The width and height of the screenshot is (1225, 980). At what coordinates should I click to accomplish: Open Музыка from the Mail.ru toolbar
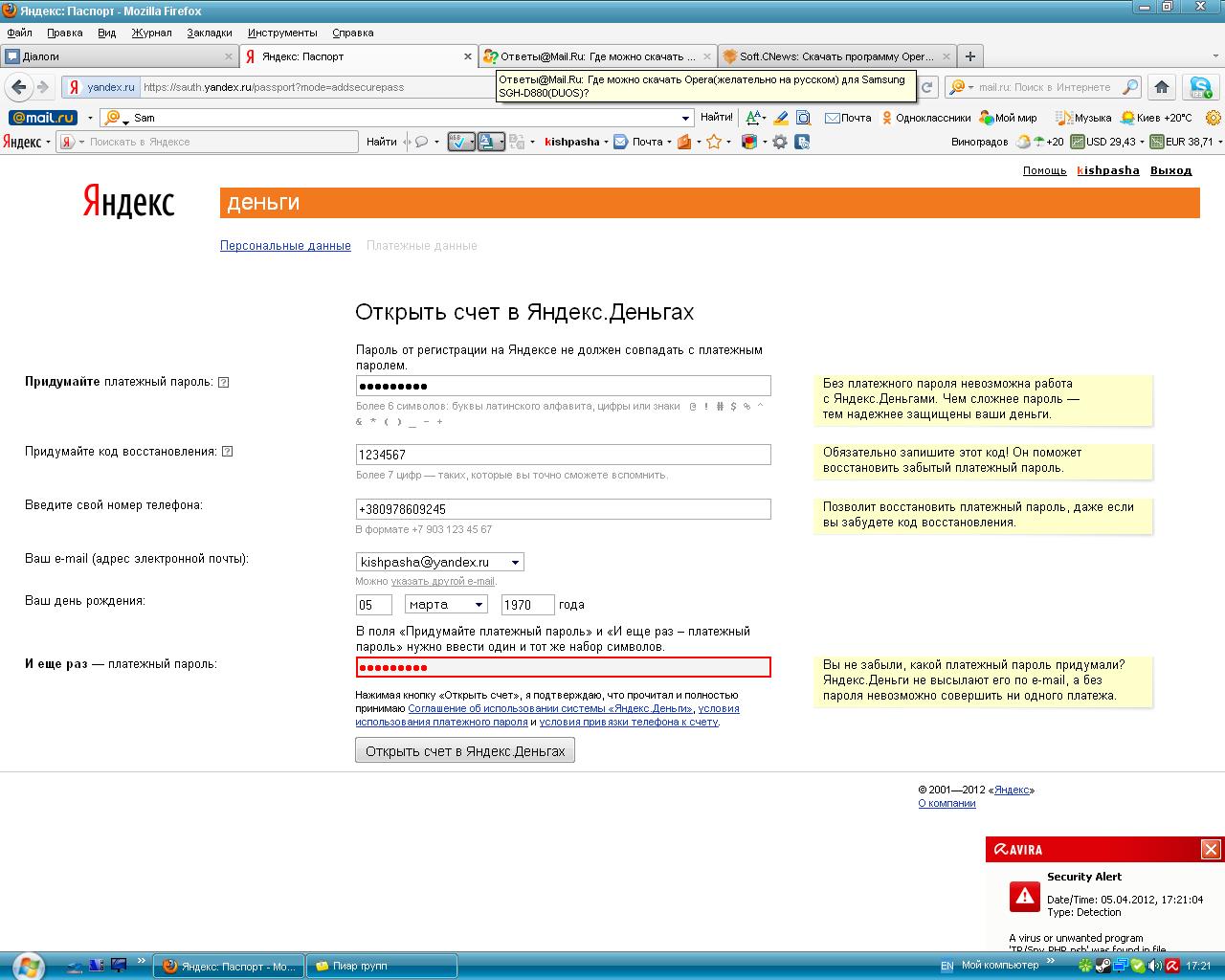(x=1083, y=118)
